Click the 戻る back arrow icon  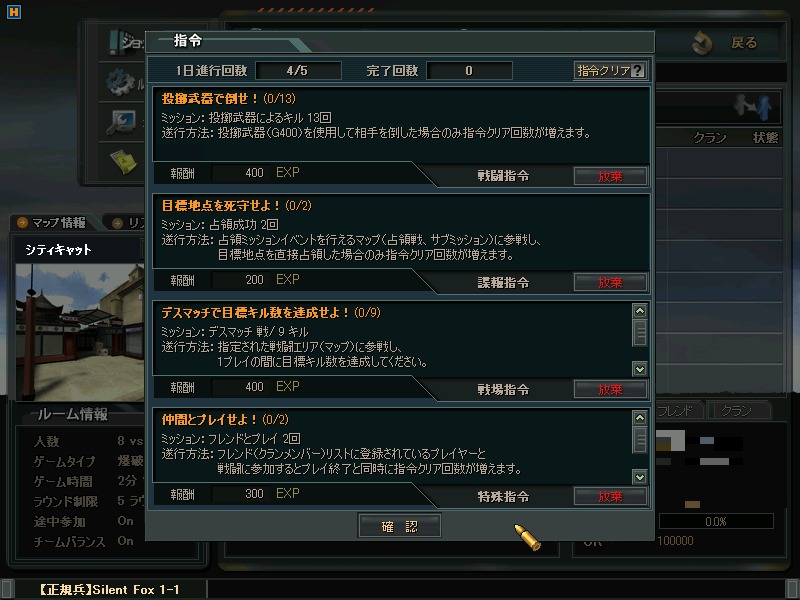tap(702, 43)
